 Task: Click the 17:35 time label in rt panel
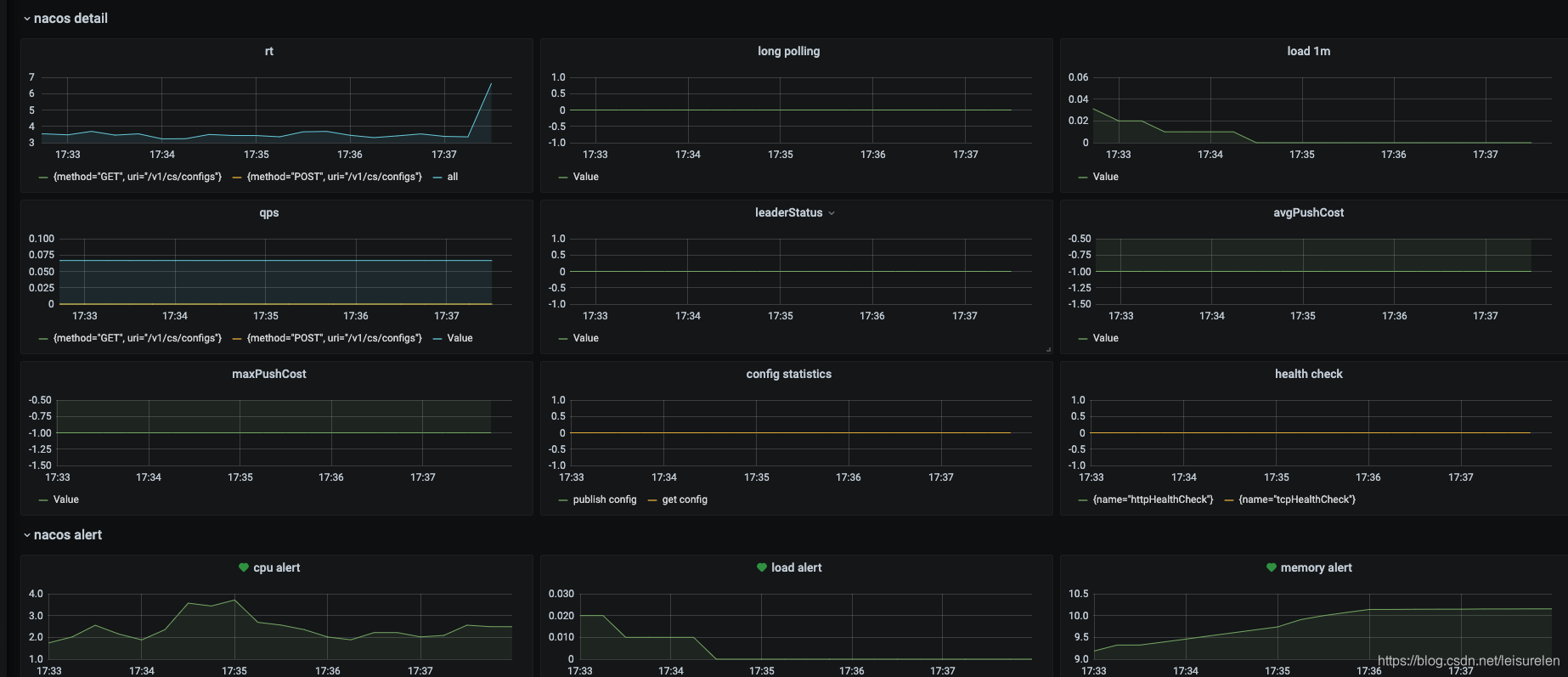[x=257, y=155]
